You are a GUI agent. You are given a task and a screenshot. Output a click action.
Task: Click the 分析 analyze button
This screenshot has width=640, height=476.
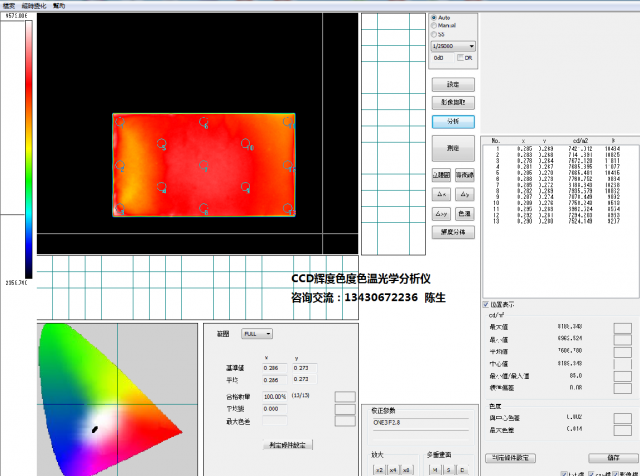(x=452, y=121)
